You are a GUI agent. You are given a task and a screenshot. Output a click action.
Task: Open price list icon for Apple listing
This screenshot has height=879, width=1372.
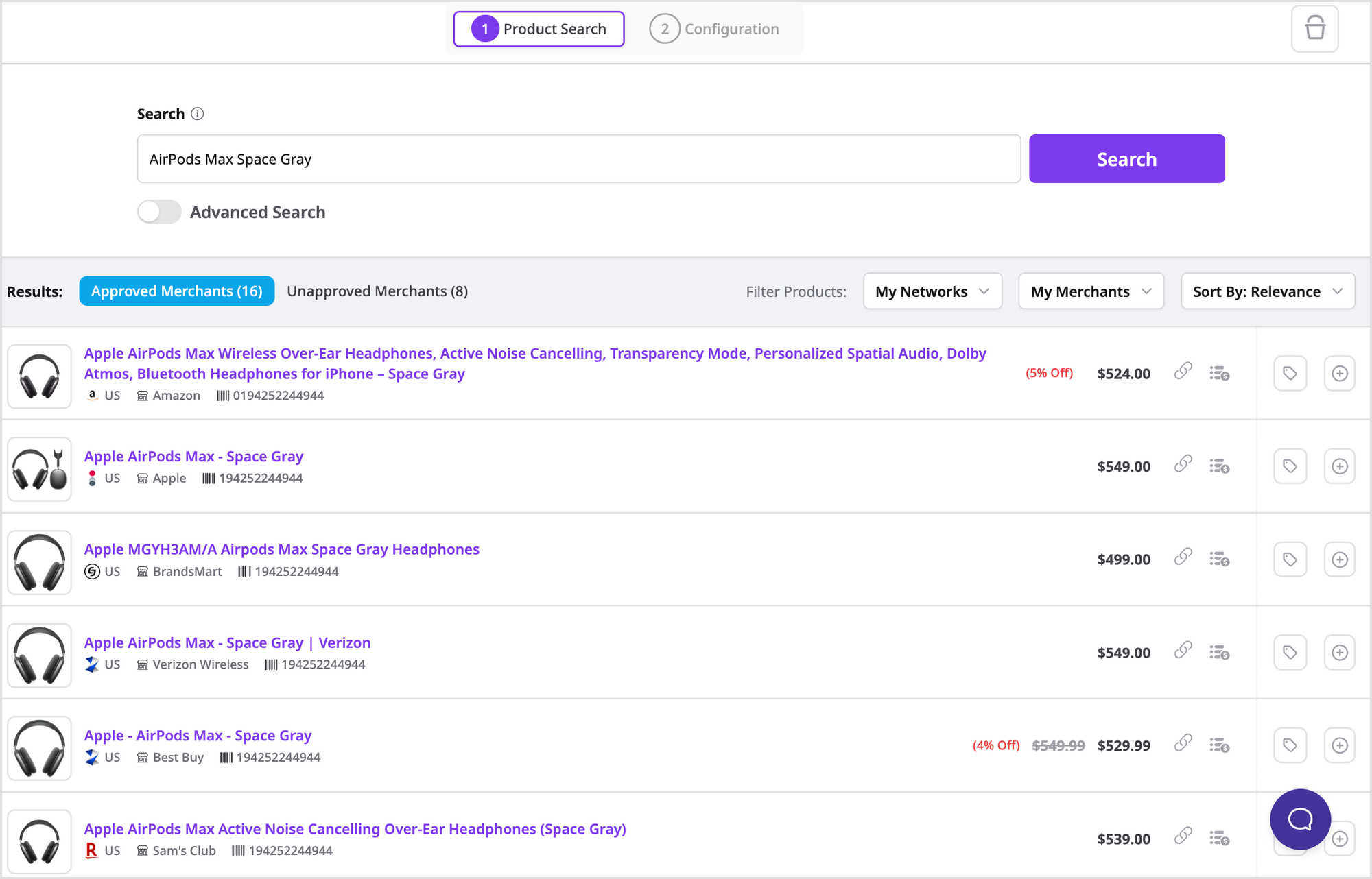tap(1219, 466)
